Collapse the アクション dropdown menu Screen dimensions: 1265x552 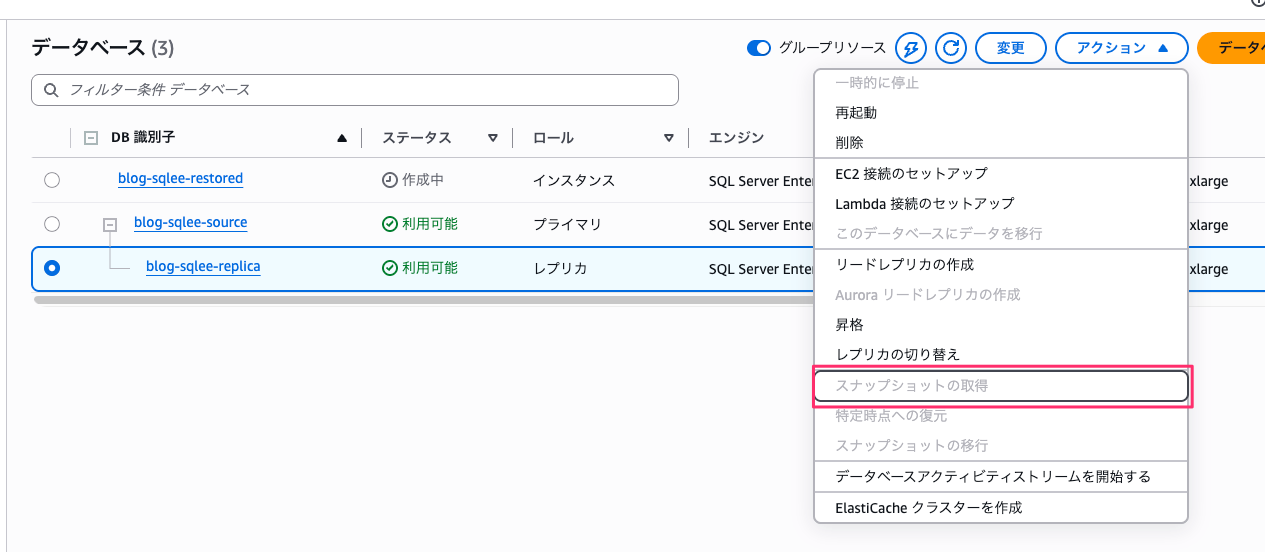(1121, 48)
